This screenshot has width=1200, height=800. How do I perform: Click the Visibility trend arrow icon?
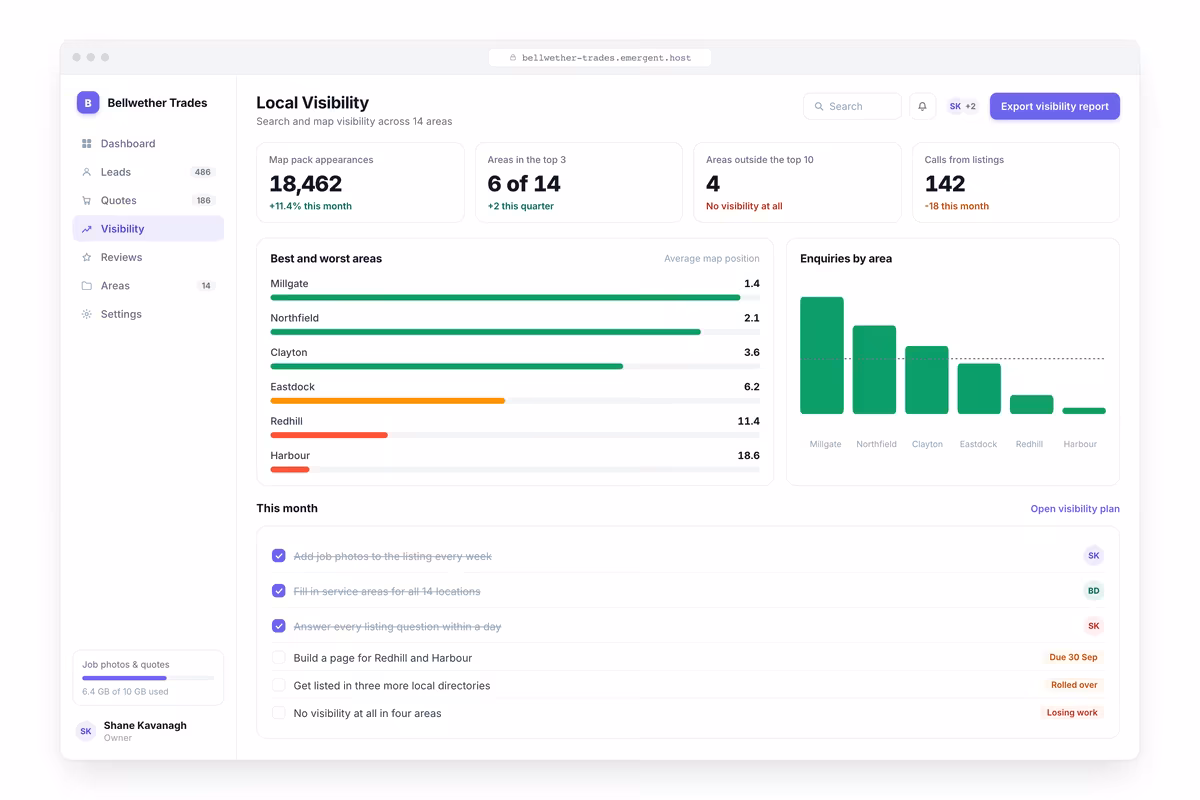[87, 229]
